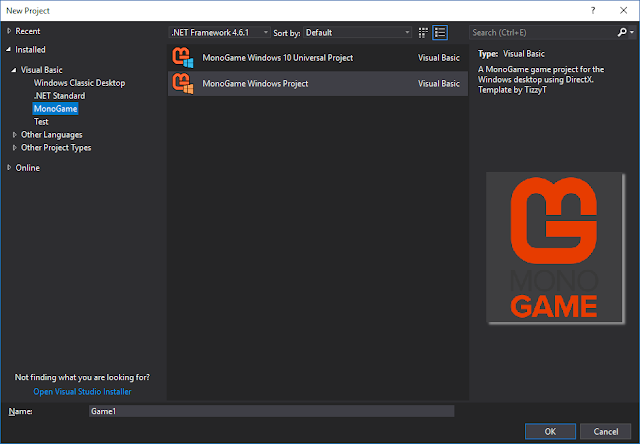Select Other Languages tree item
Screen dimensions: 640x444
(x=52, y=135)
